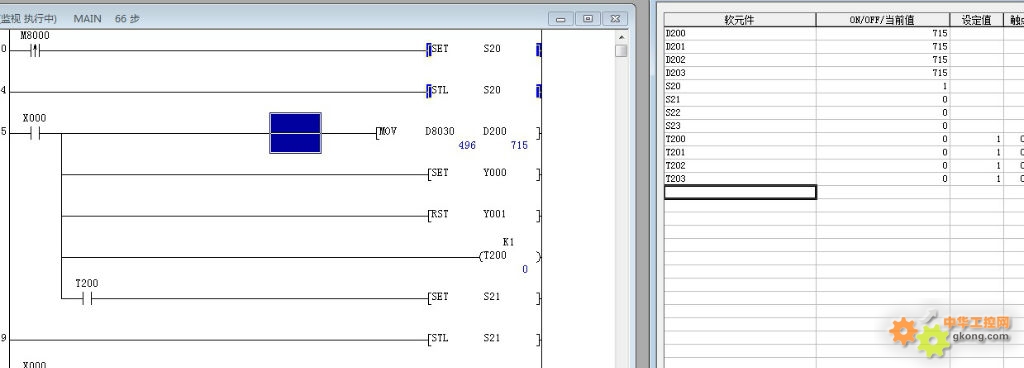Click the STL S20 instruction
The height and width of the screenshot is (368, 1024).
pos(483,91)
